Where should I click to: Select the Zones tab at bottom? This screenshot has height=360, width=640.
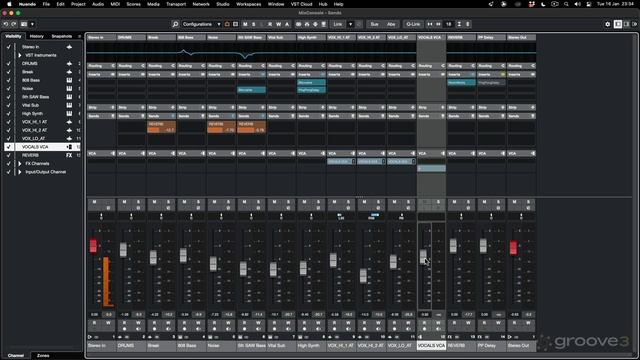tap(43, 356)
